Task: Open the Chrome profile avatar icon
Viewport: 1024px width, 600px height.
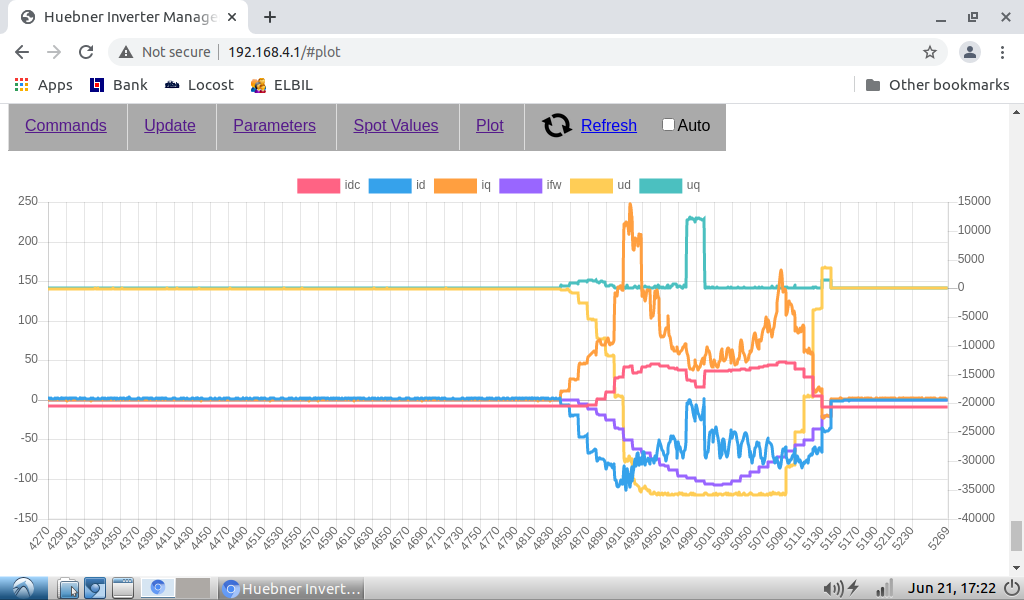Action: [x=969, y=52]
